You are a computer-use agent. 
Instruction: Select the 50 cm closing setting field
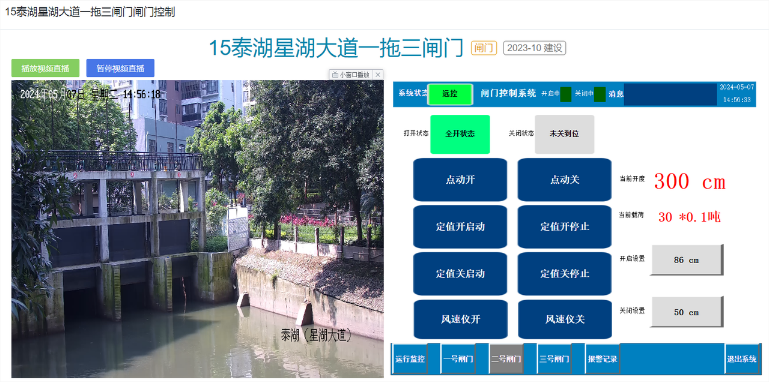click(x=687, y=311)
